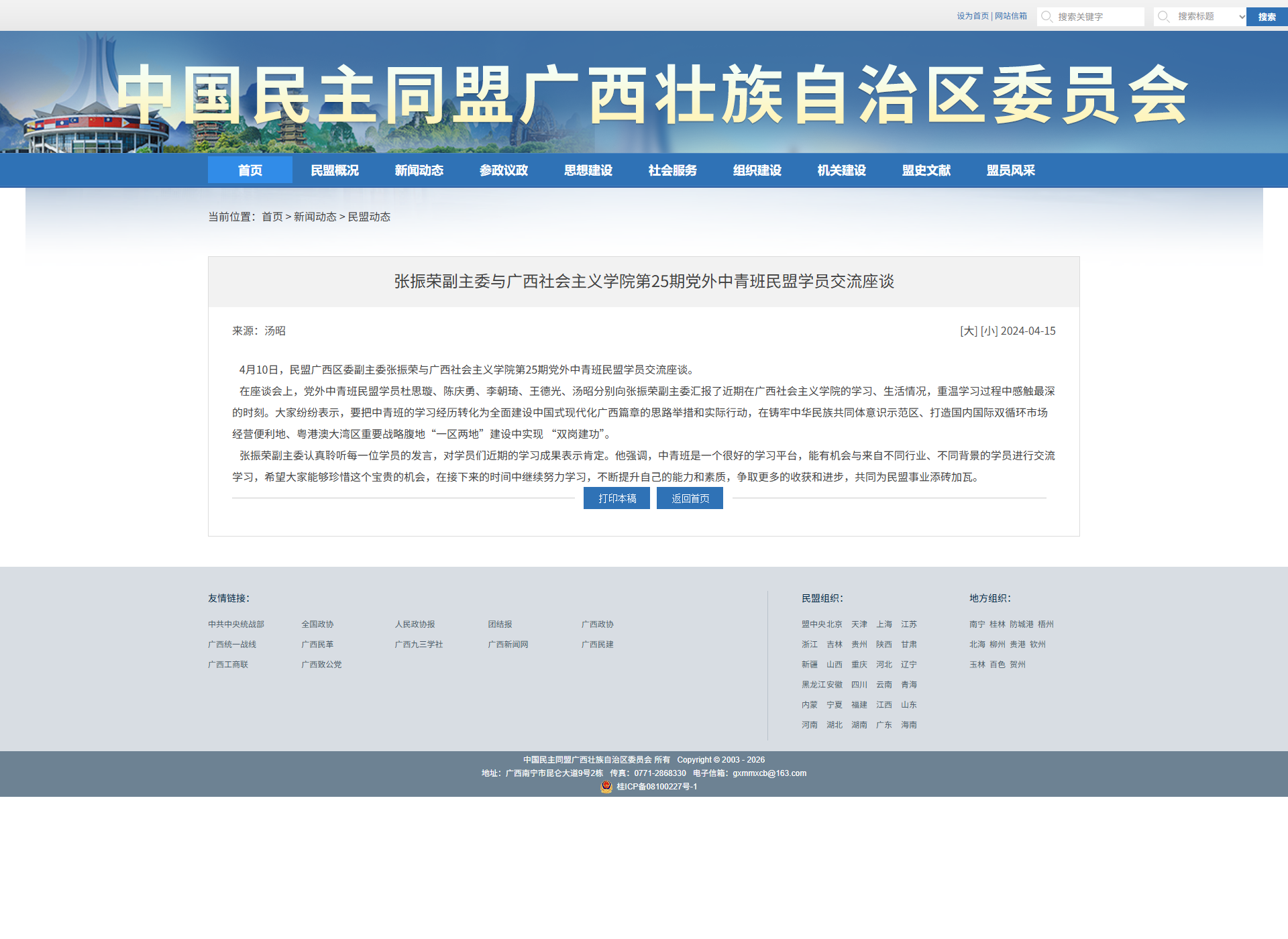Visit the 人民政协报 link
Screen dimensions: 1288x939
point(415,624)
